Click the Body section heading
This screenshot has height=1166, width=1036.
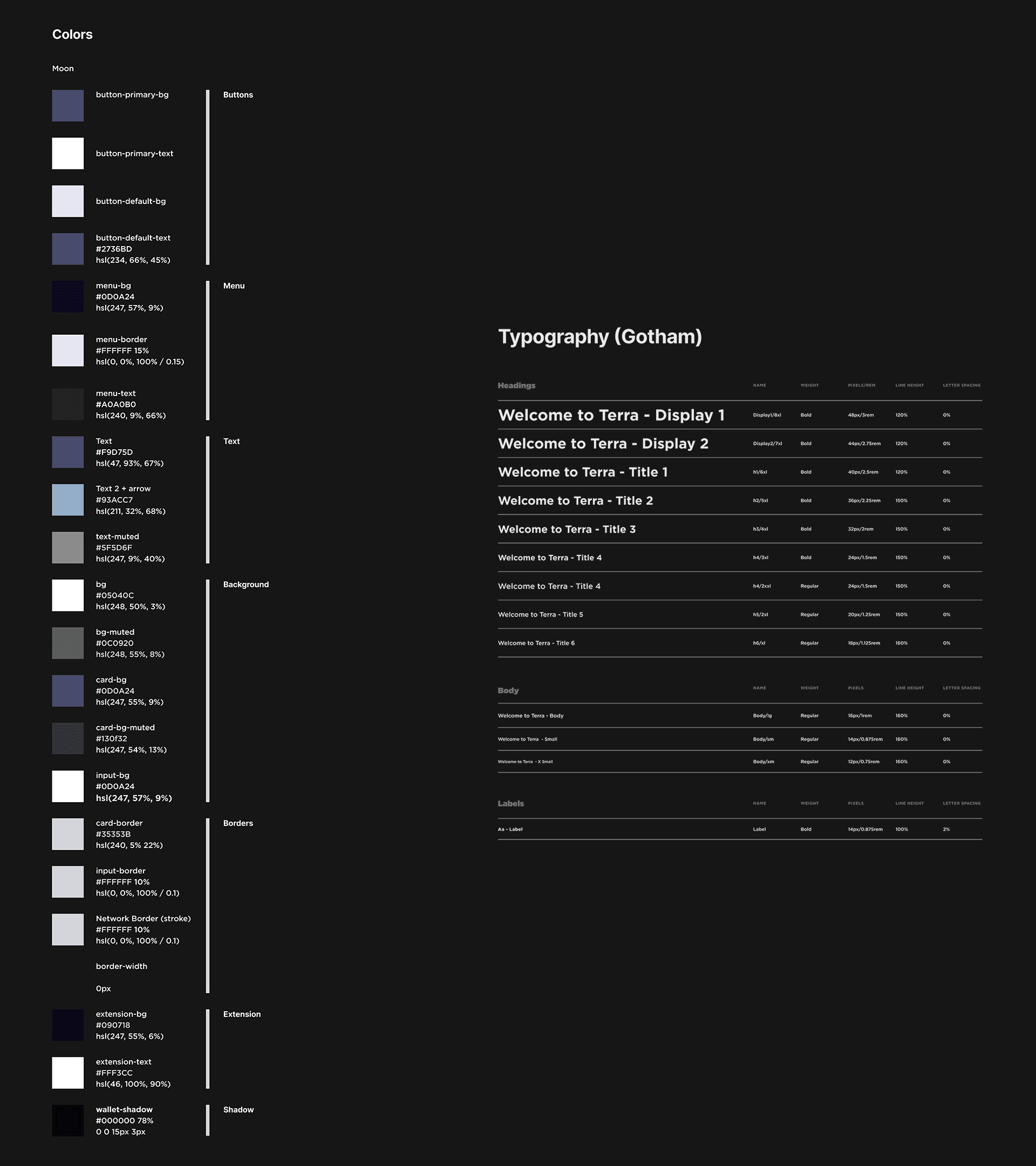pos(508,690)
